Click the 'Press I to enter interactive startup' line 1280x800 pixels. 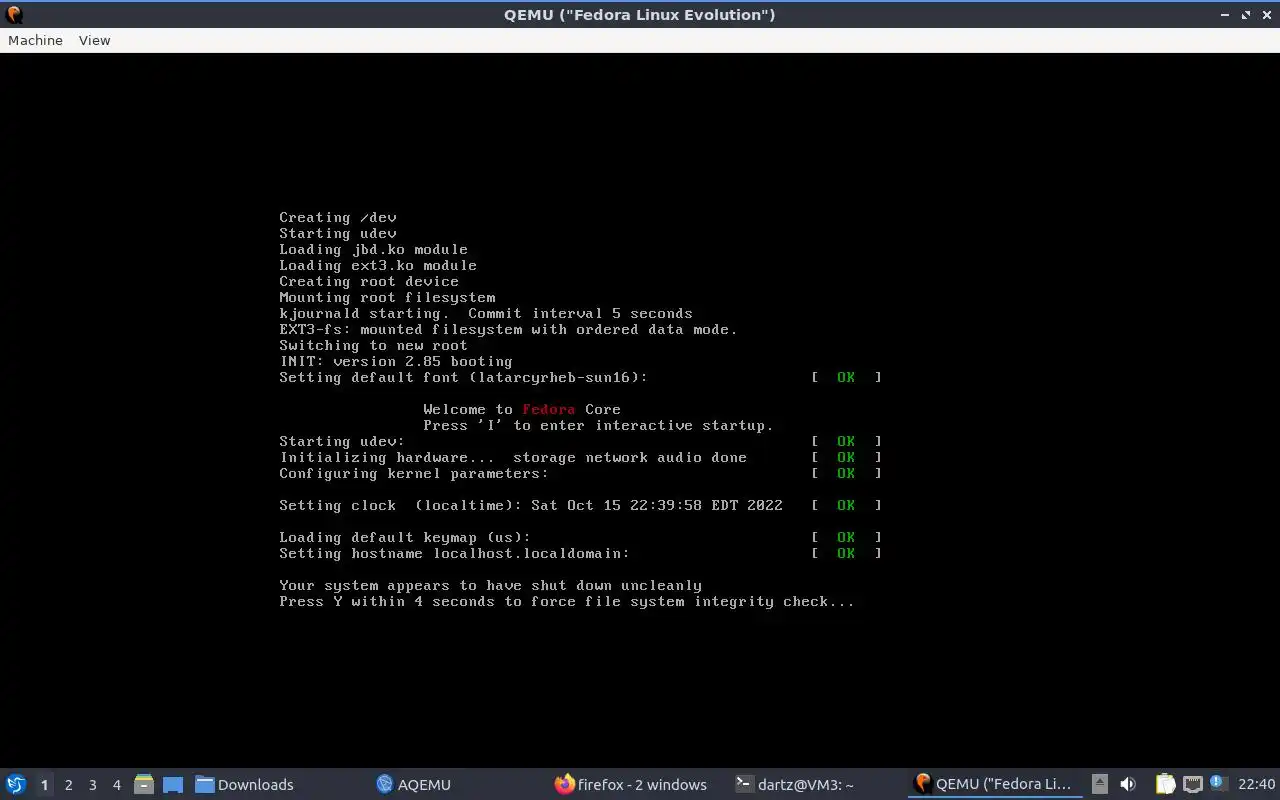point(598,425)
